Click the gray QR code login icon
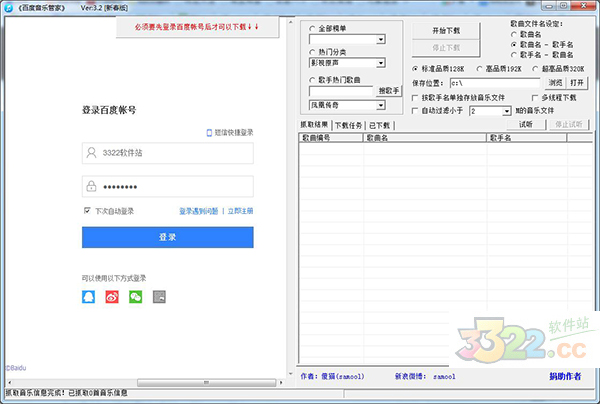Screen dimensions: 600x404 (x=159, y=296)
